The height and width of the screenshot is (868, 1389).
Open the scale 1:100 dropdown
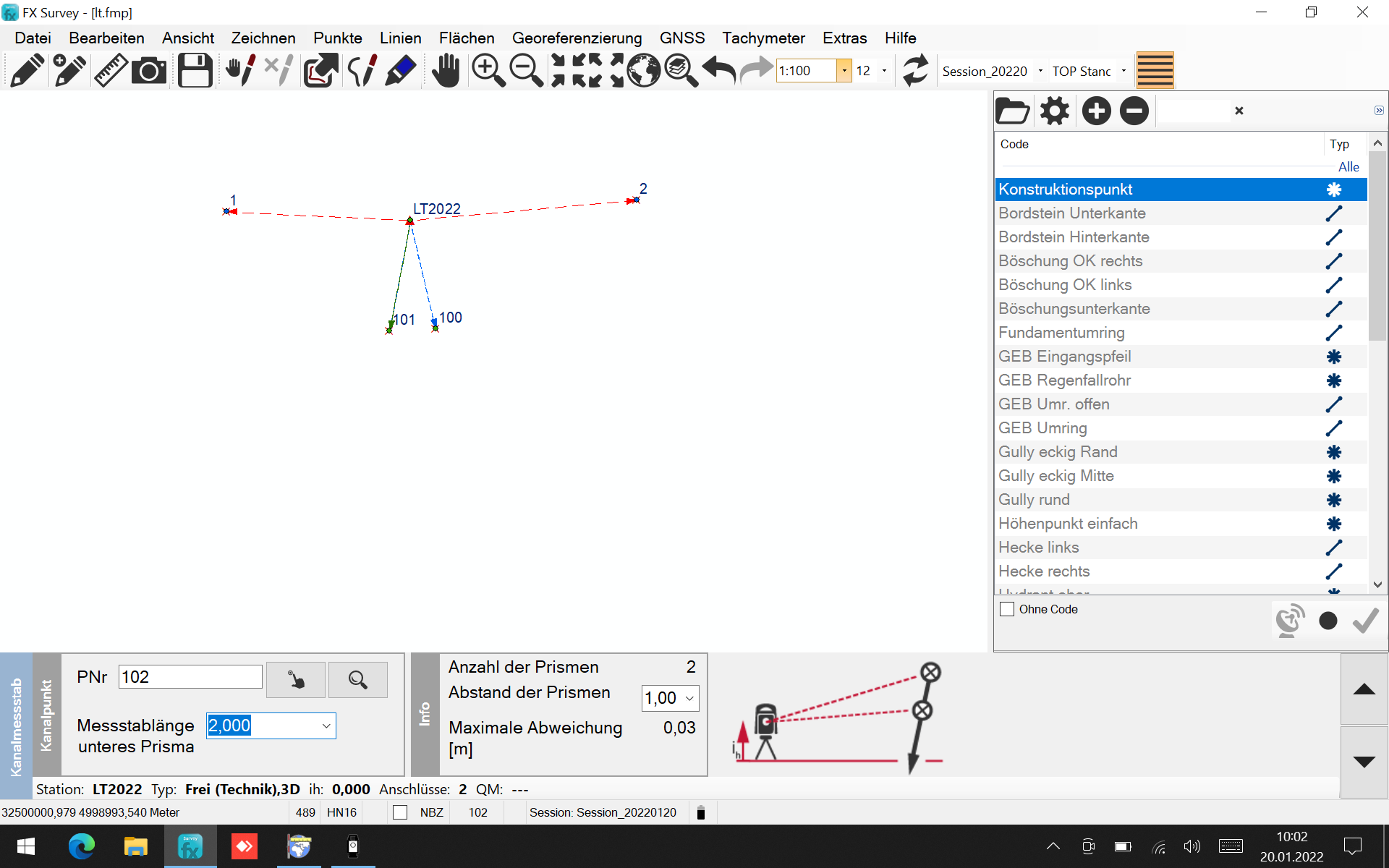[844, 71]
